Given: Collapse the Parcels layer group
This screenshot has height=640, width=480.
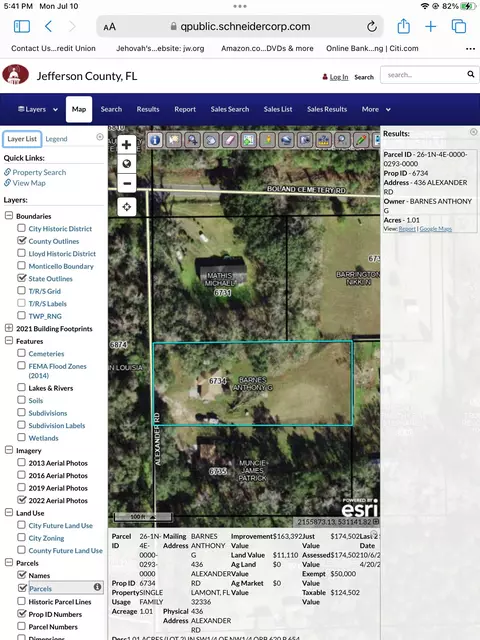Looking at the screenshot, I should pos(9,562).
